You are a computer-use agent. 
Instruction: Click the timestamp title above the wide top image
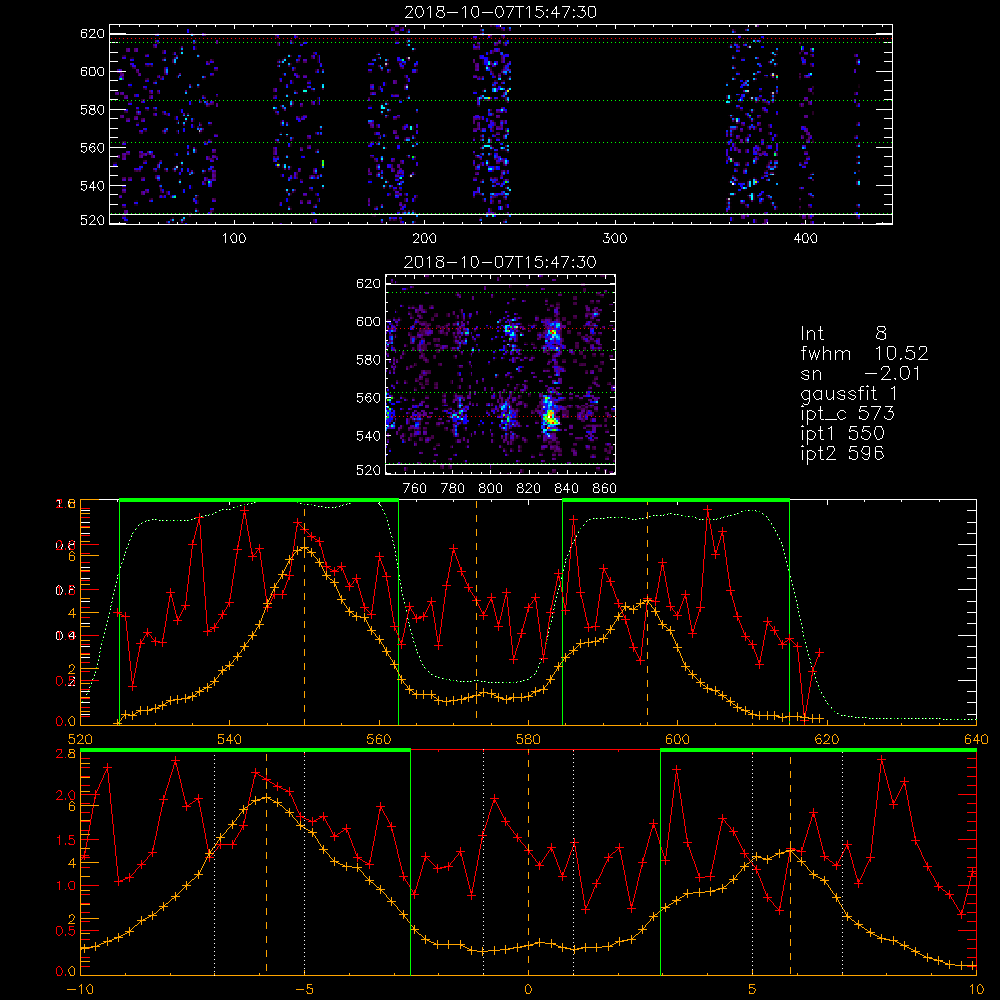point(501,12)
